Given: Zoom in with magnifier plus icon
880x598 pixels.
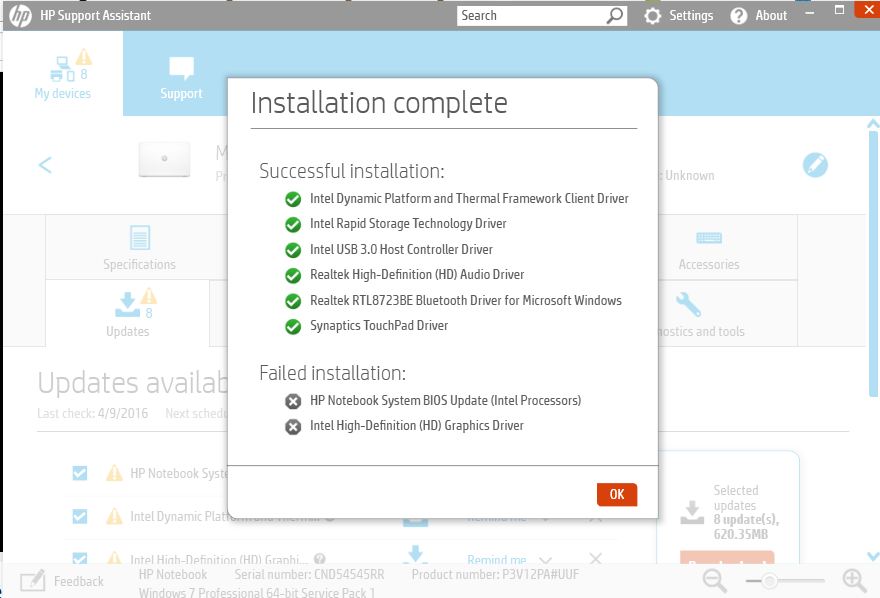Looking at the screenshot, I should [x=854, y=581].
